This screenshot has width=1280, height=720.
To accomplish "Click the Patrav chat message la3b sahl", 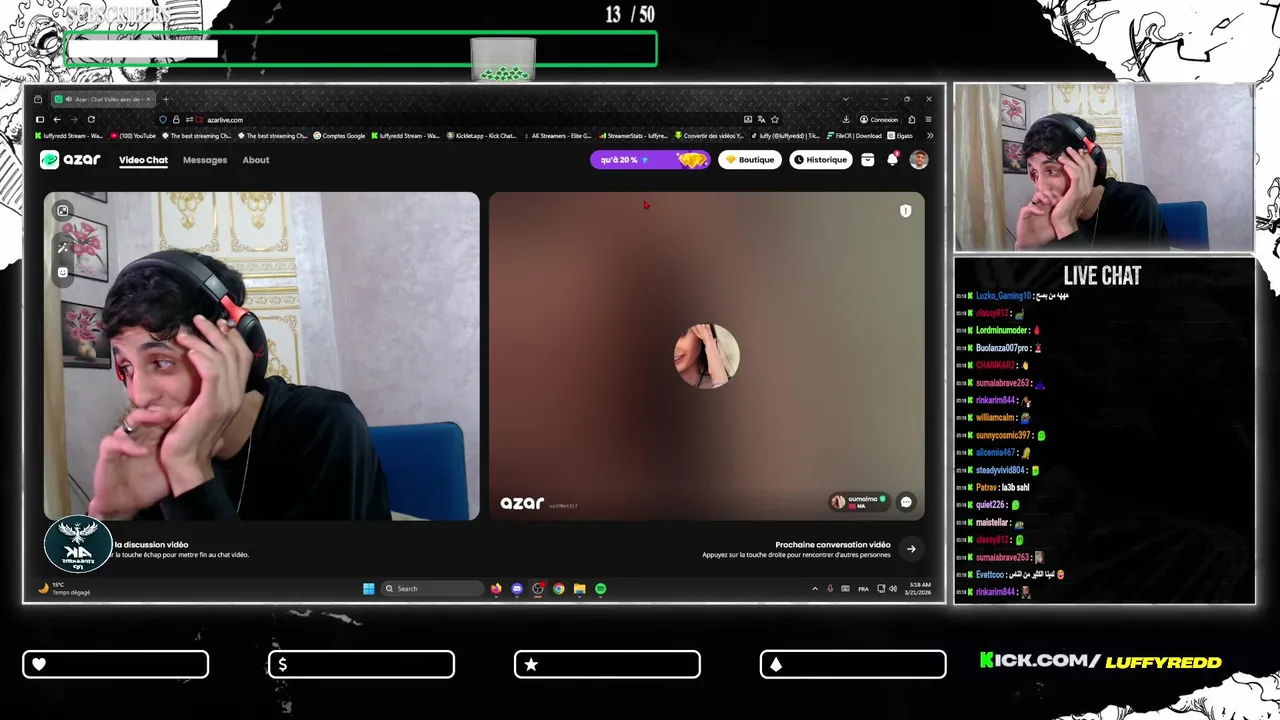I will pos(1015,488).
